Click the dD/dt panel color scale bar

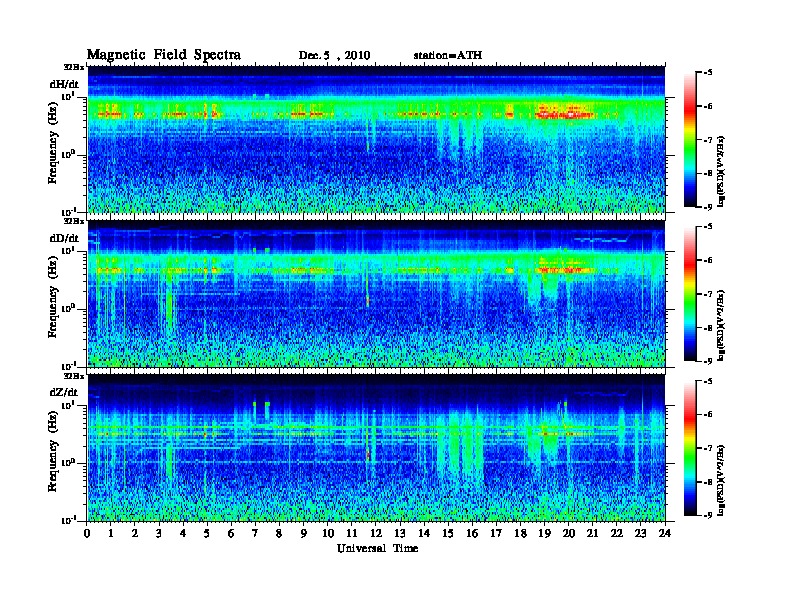point(690,294)
